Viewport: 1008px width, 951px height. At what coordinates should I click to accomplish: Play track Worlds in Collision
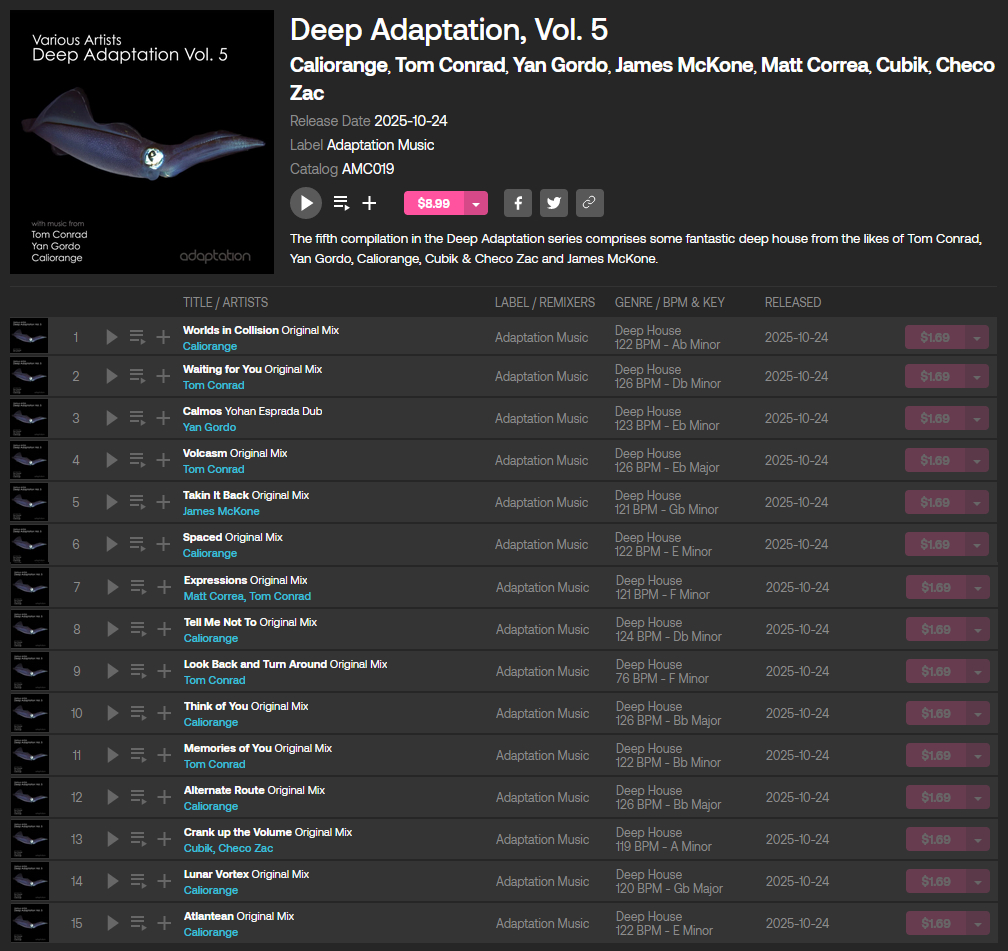pyautogui.click(x=112, y=337)
